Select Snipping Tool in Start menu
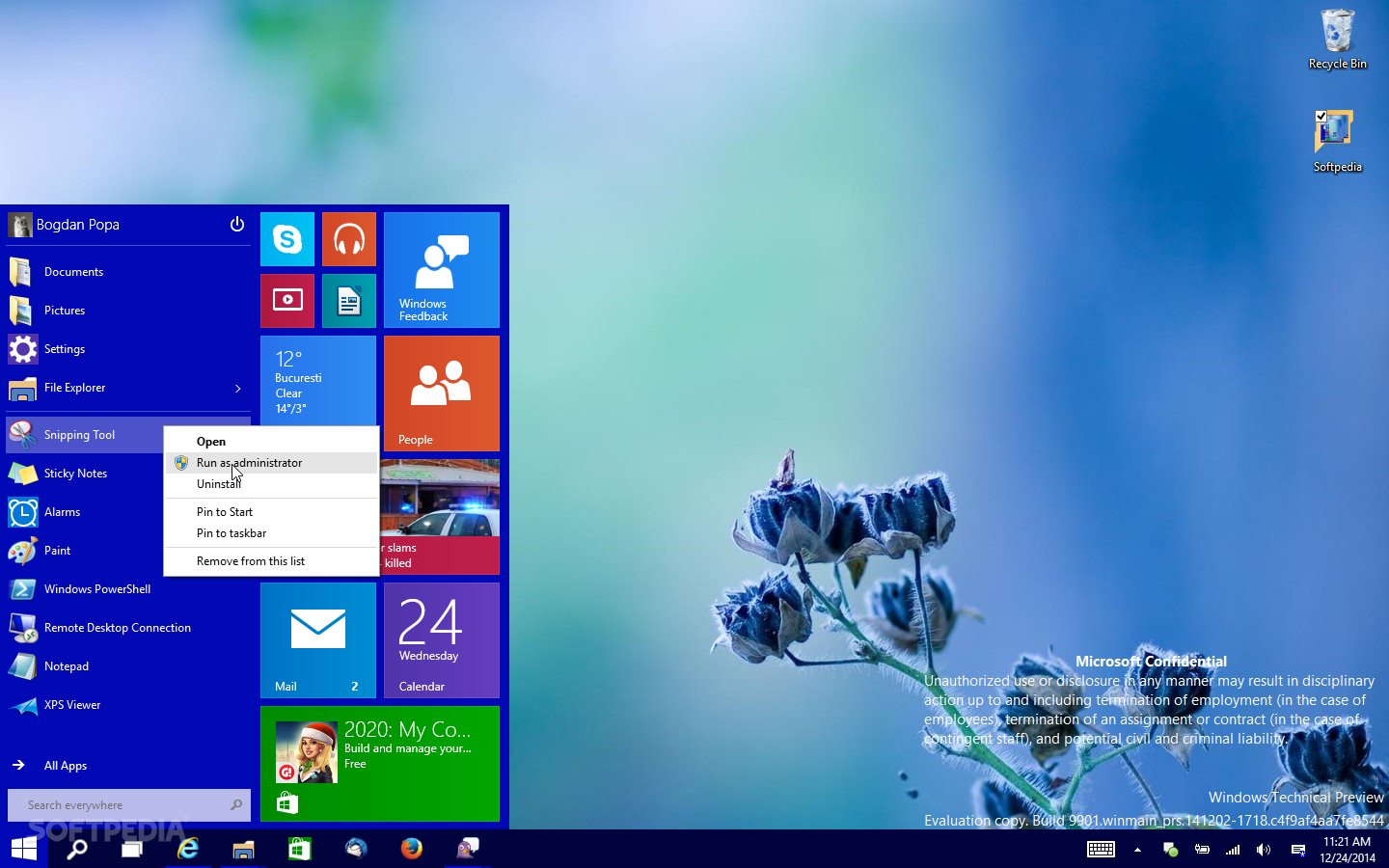1389x868 pixels. (x=85, y=435)
